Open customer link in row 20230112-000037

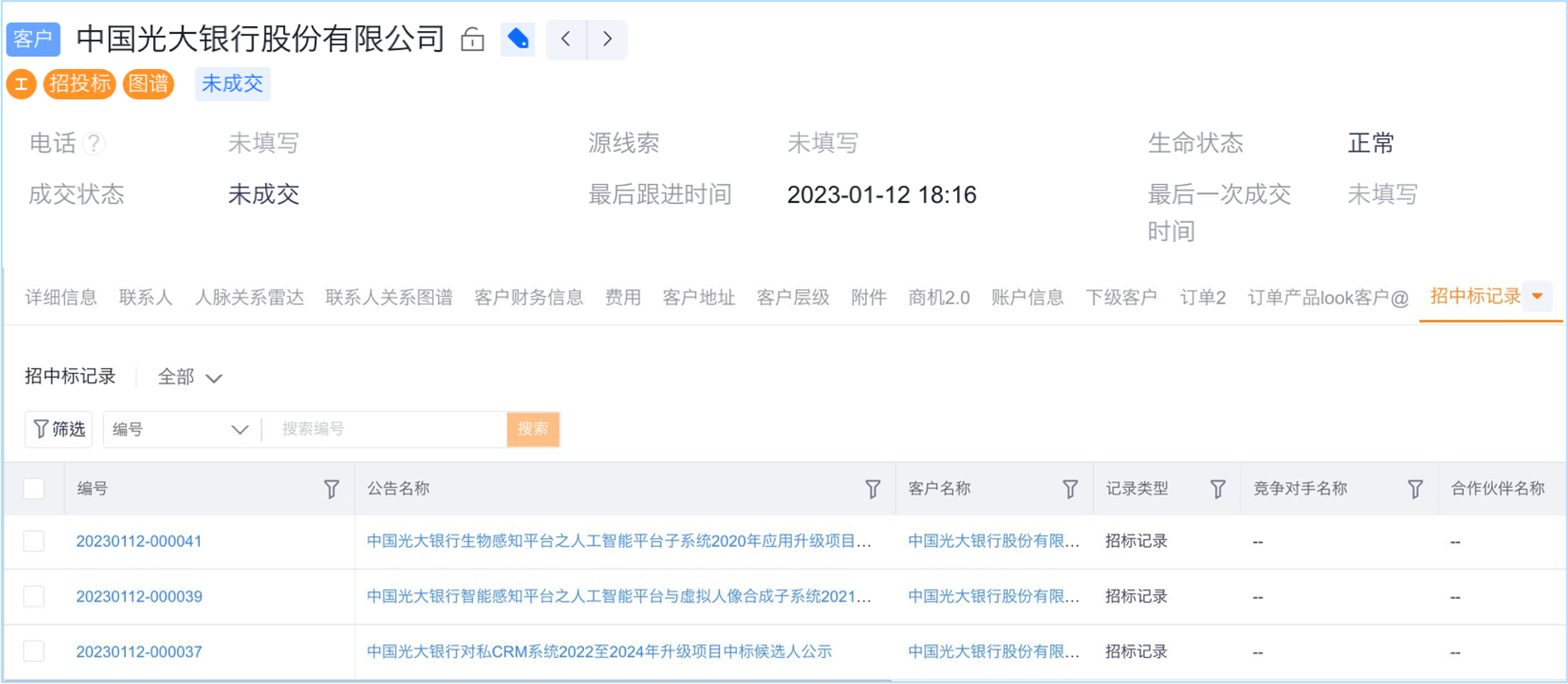pos(993,651)
